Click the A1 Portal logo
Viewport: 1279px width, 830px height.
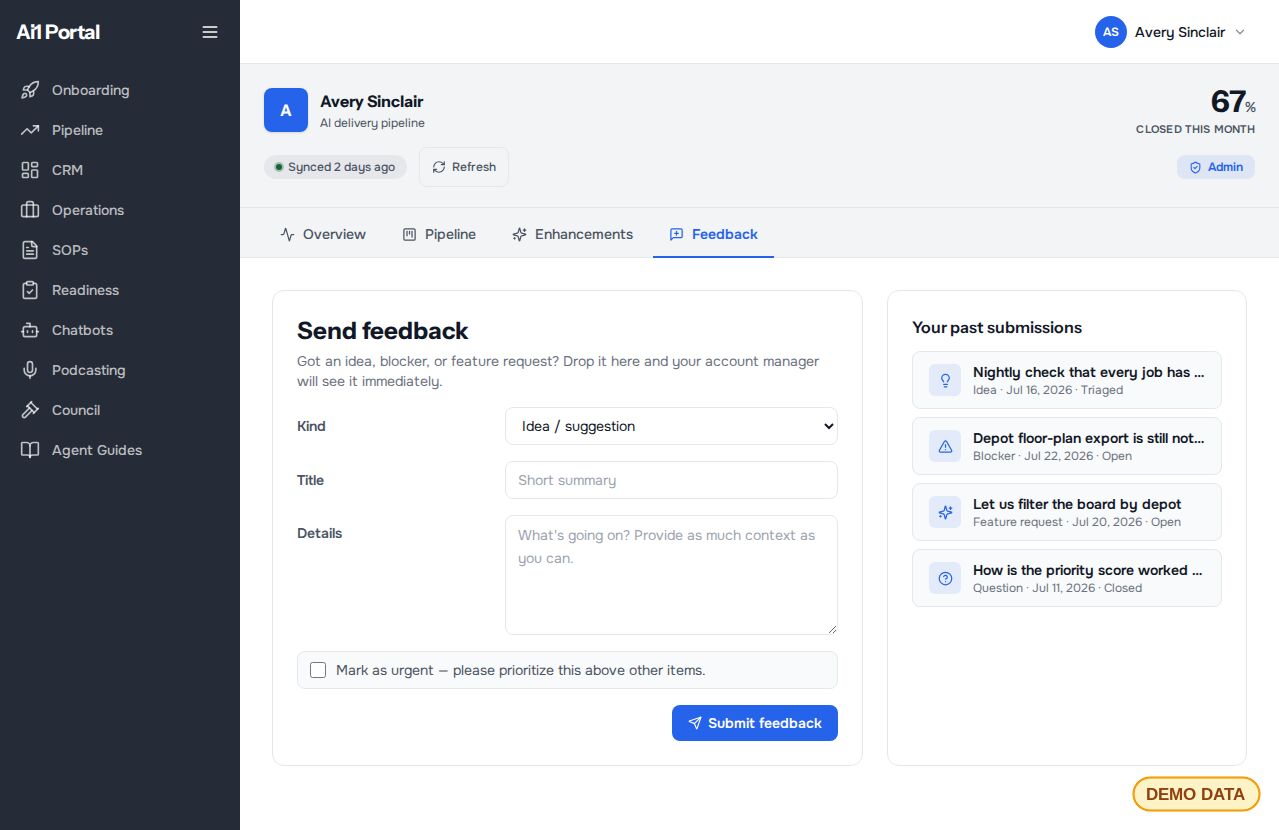(x=58, y=32)
